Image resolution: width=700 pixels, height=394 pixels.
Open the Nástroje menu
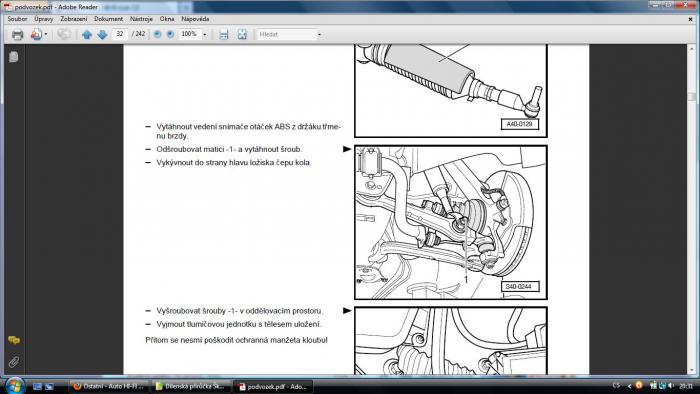[x=141, y=19]
